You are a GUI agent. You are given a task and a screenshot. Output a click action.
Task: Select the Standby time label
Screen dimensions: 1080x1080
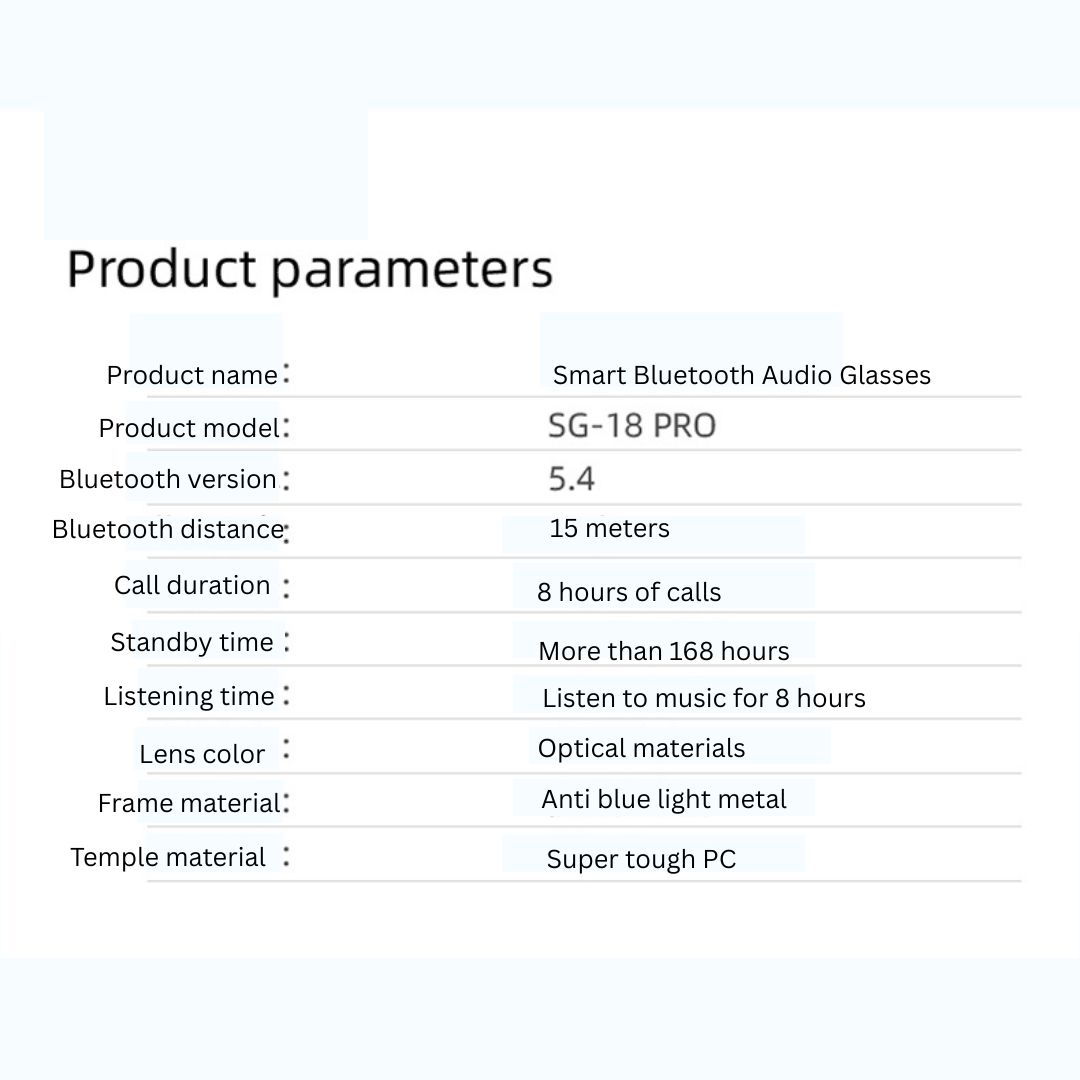coord(192,643)
